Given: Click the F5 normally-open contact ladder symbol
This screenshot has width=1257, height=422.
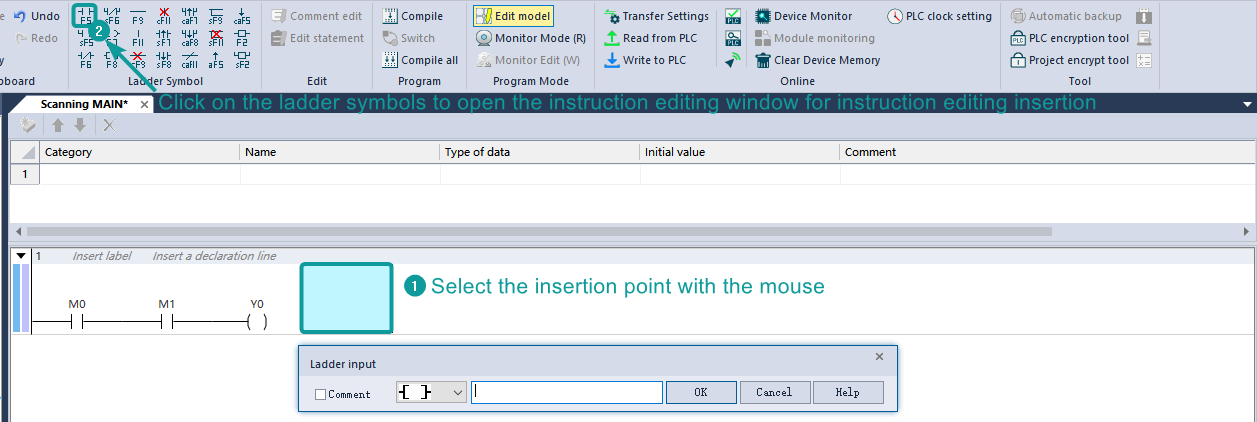Looking at the screenshot, I should pos(86,16).
